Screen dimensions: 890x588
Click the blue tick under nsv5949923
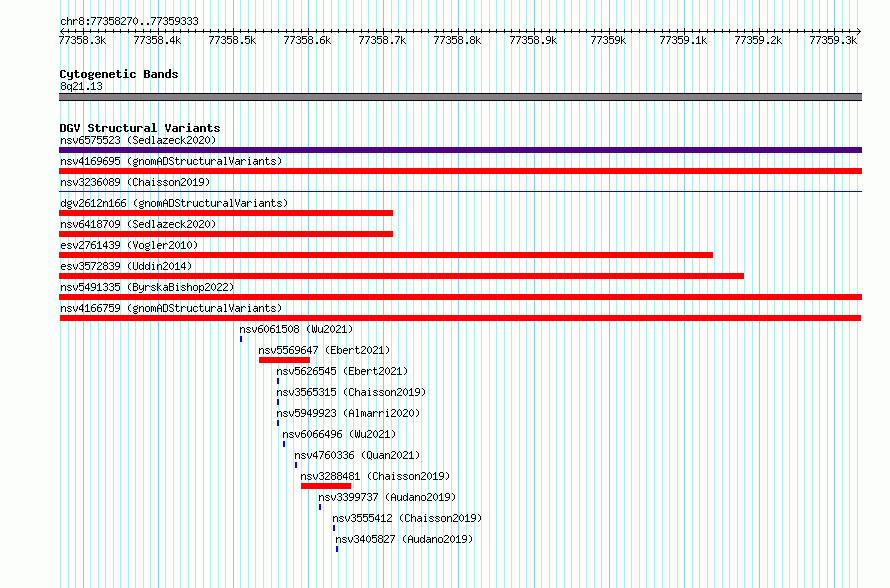point(278,423)
